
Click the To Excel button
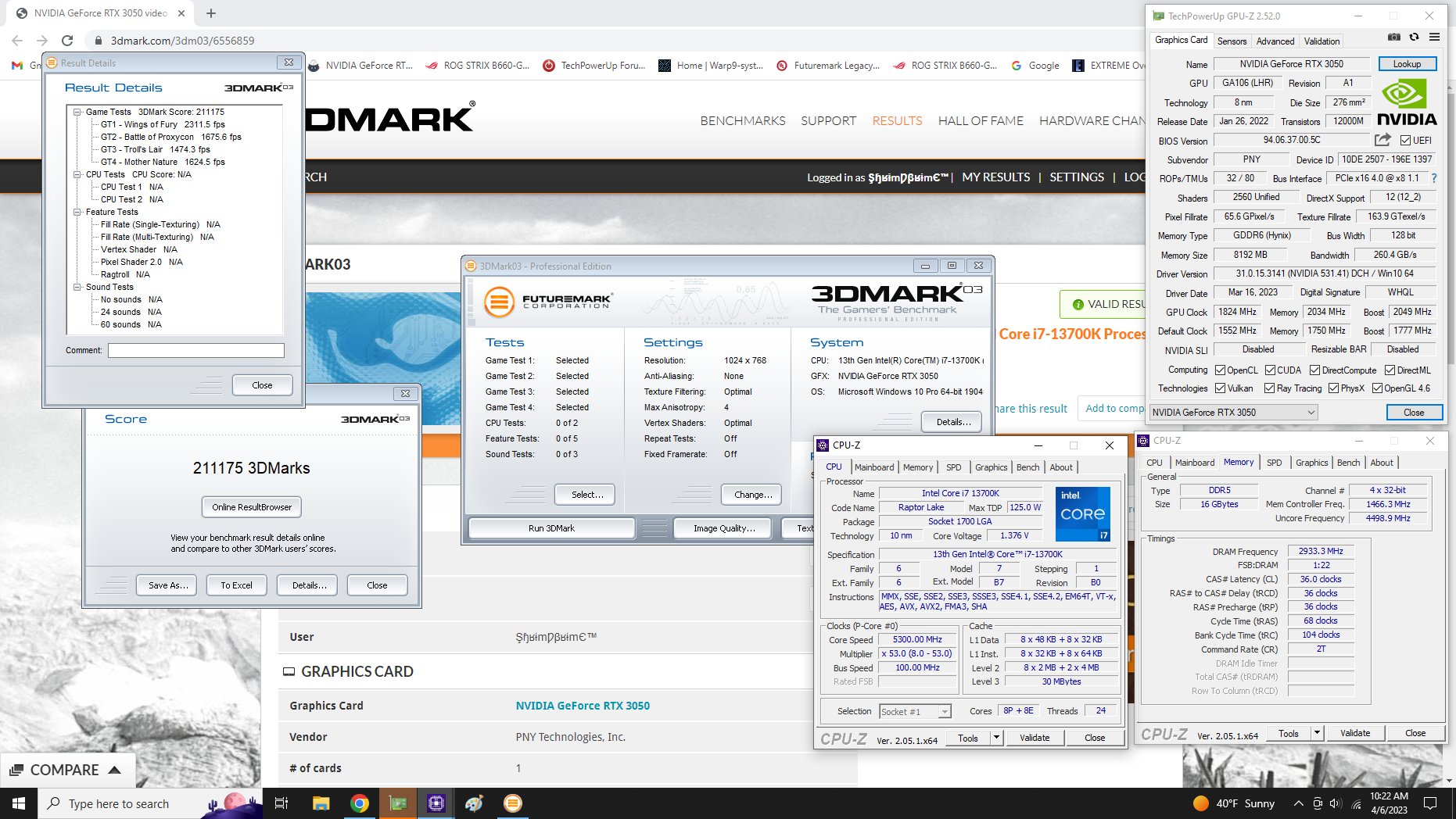[x=236, y=585]
